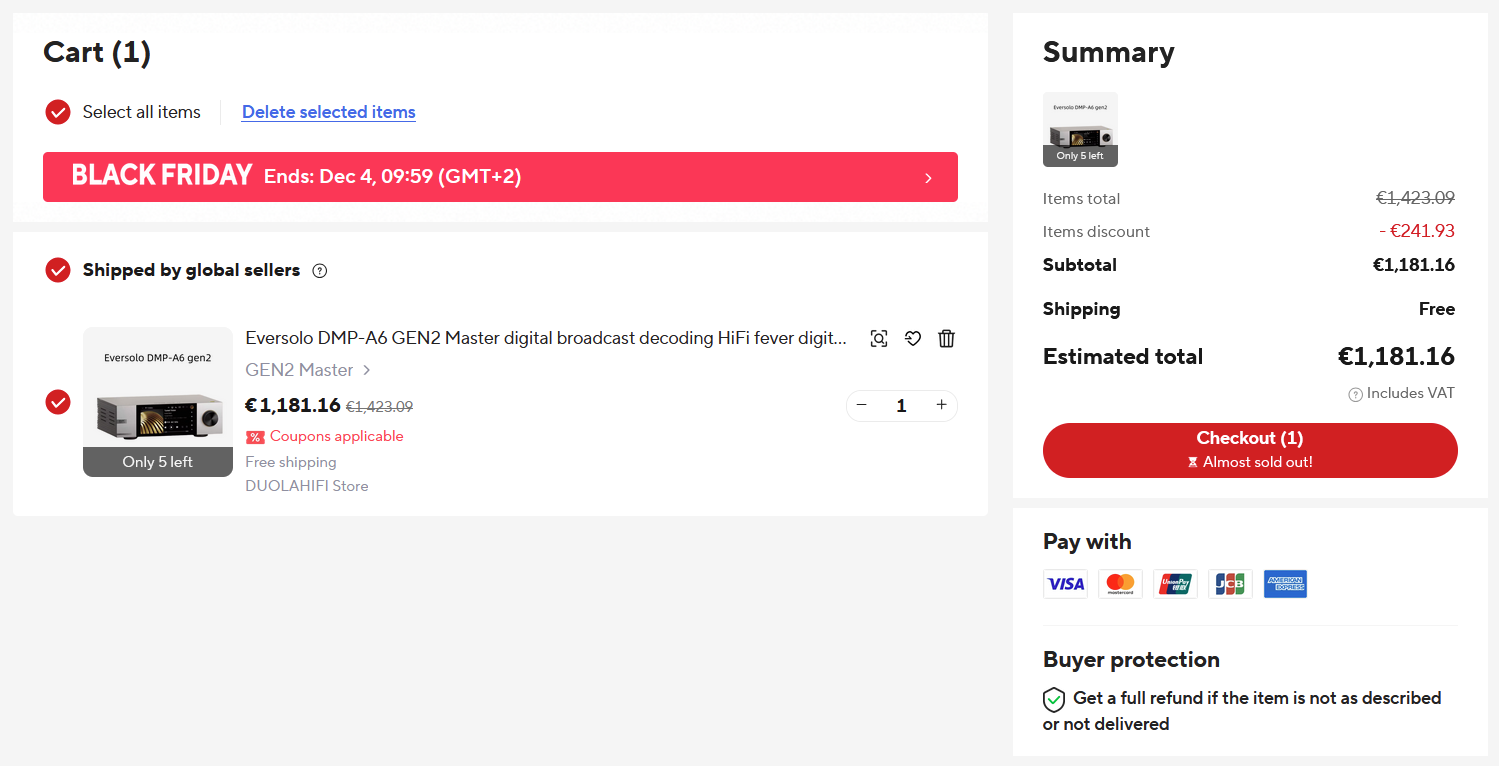Click the American Express payment icon
Viewport: 1499px width, 766px height.
(1285, 584)
